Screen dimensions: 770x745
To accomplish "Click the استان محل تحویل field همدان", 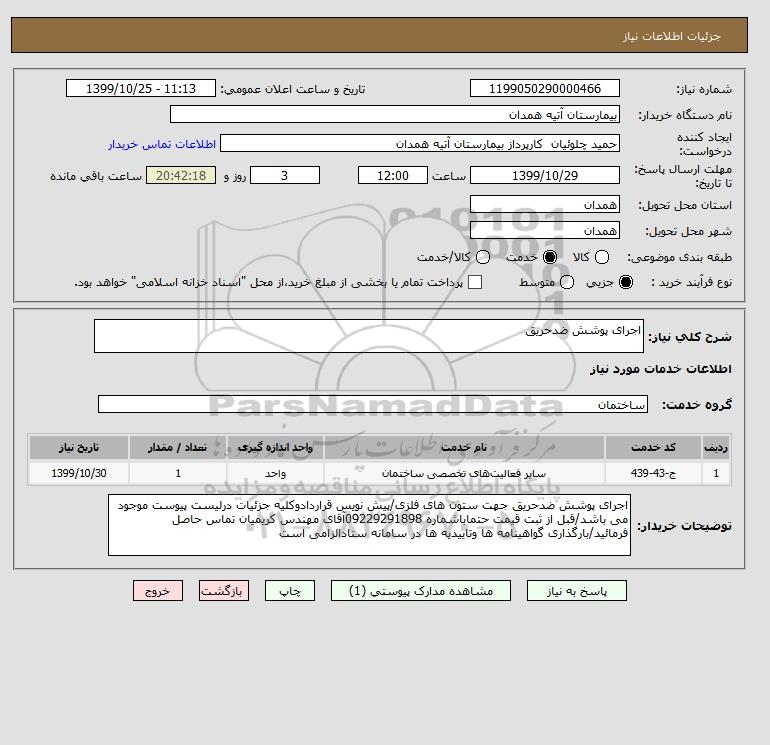I will 545,204.
